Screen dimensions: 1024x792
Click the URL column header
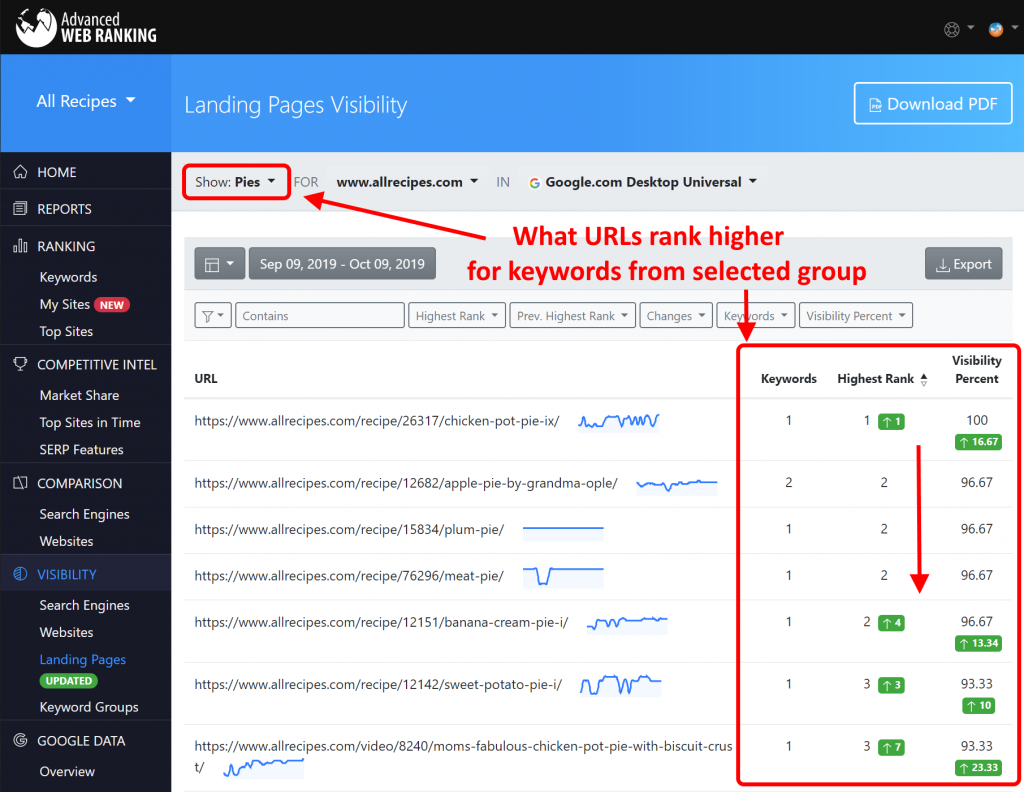coord(206,379)
